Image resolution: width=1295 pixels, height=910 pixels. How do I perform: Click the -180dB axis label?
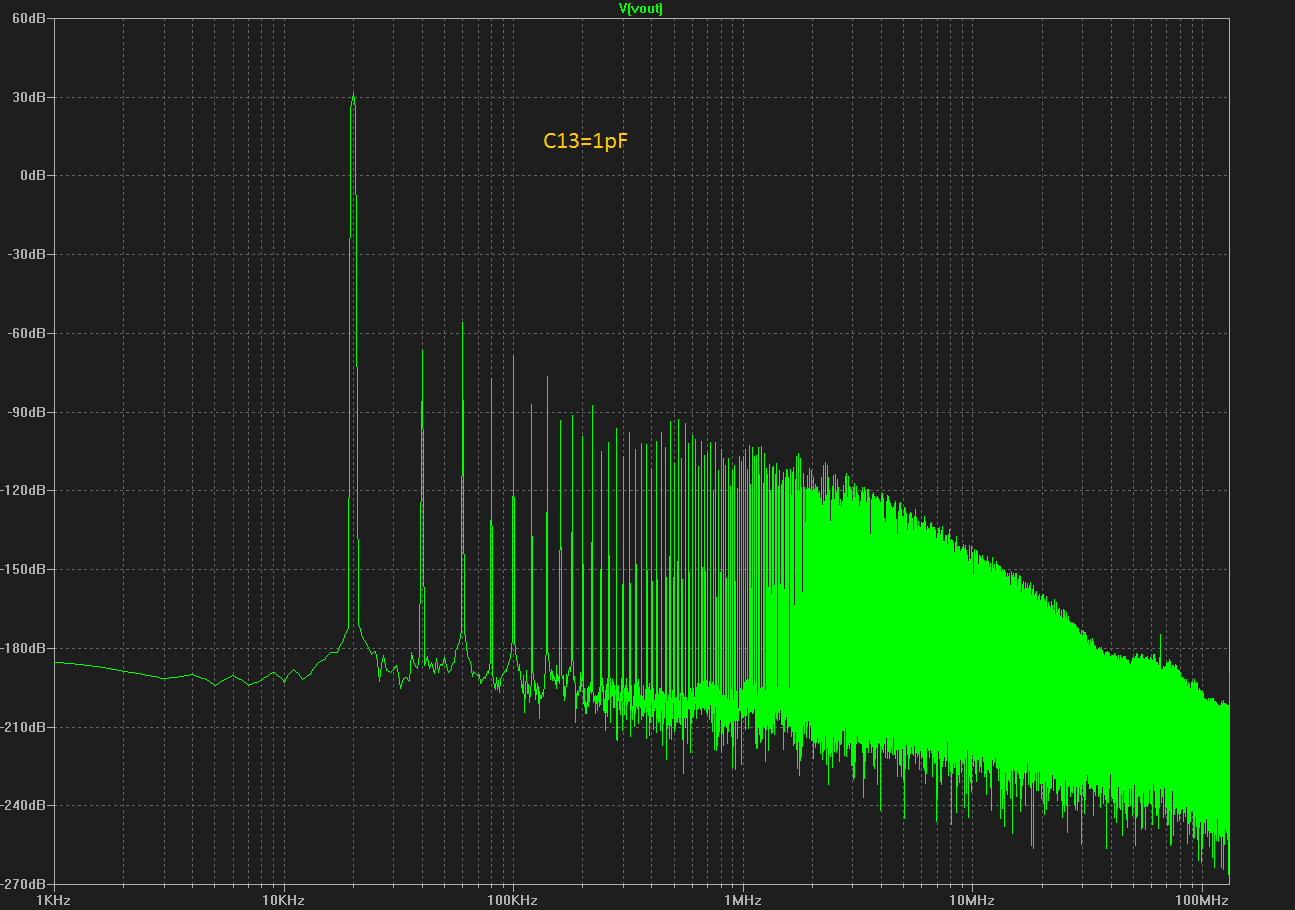click(24, 648)
